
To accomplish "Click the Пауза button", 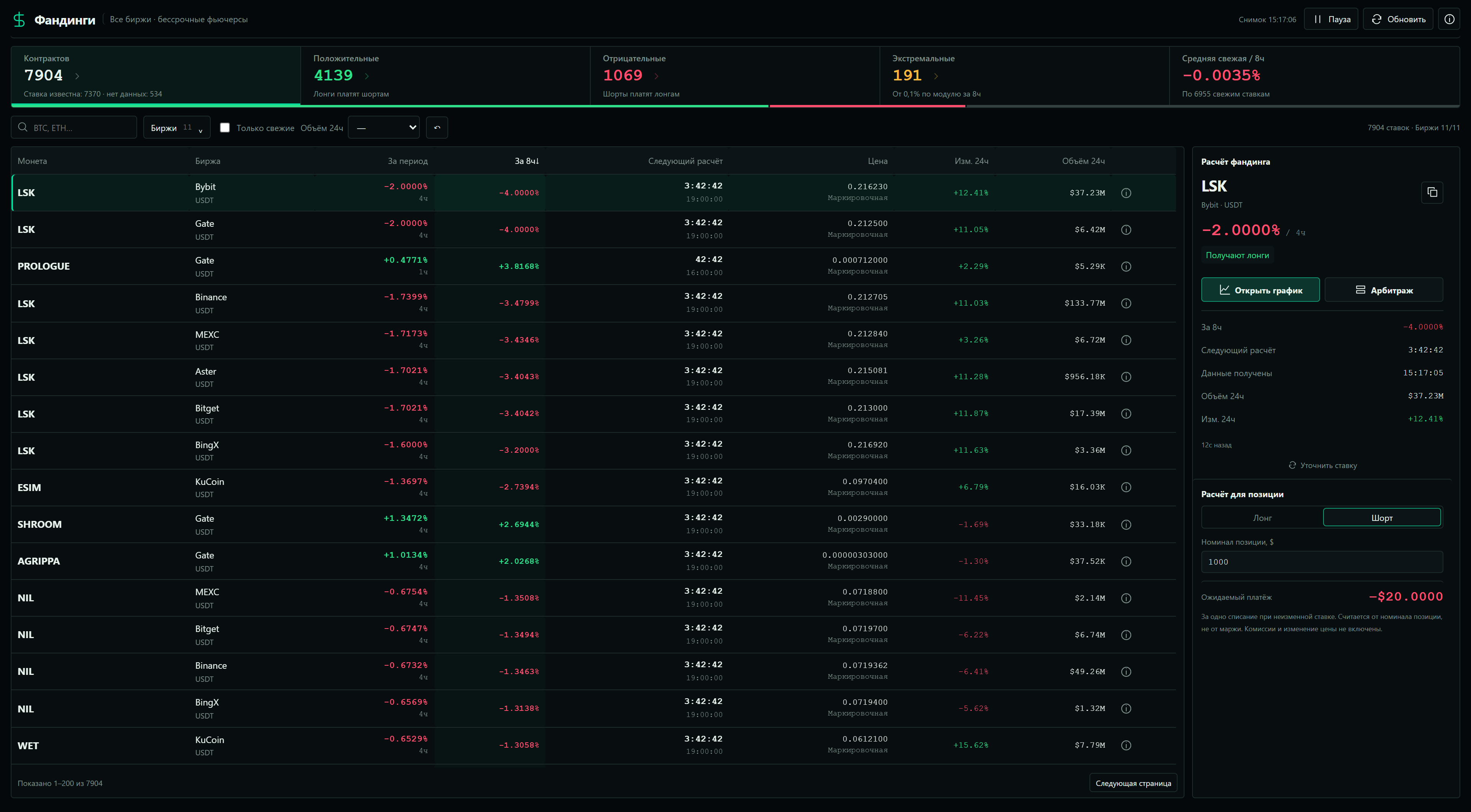I will (1330, 19).
